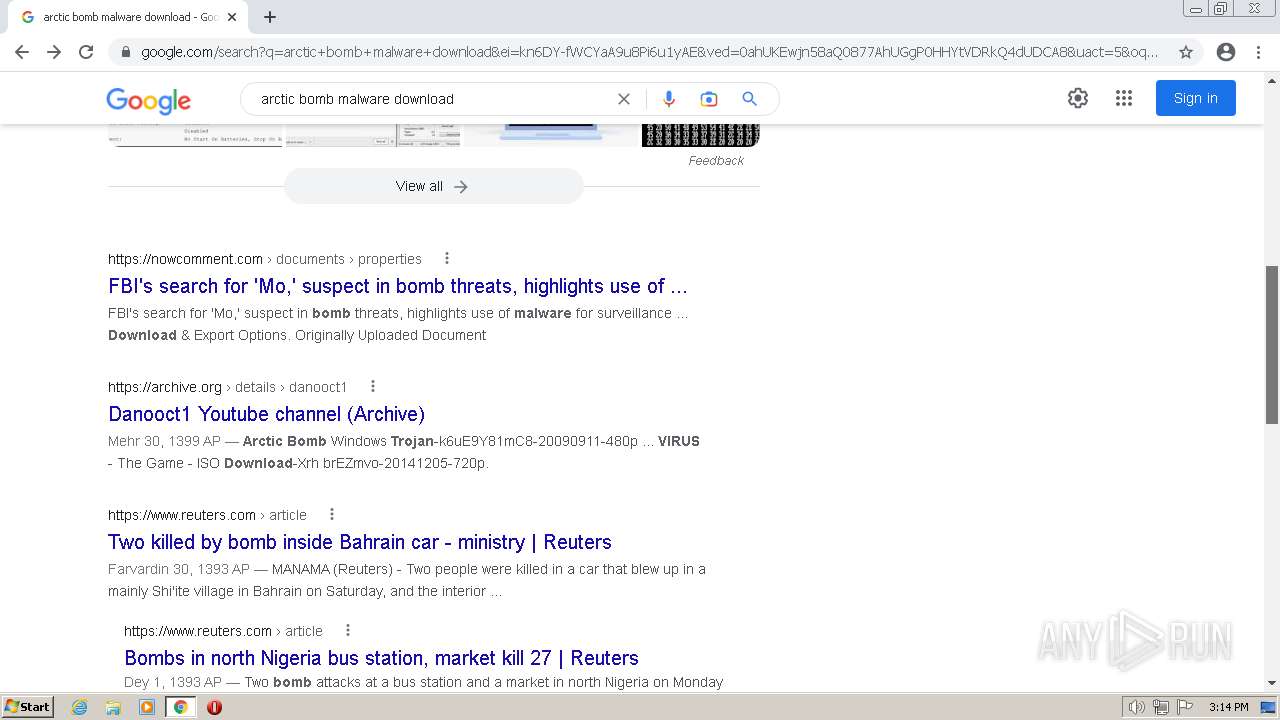Click the scrollbar down arrow
The image size is (1280, 720).
pos(1272,683)
